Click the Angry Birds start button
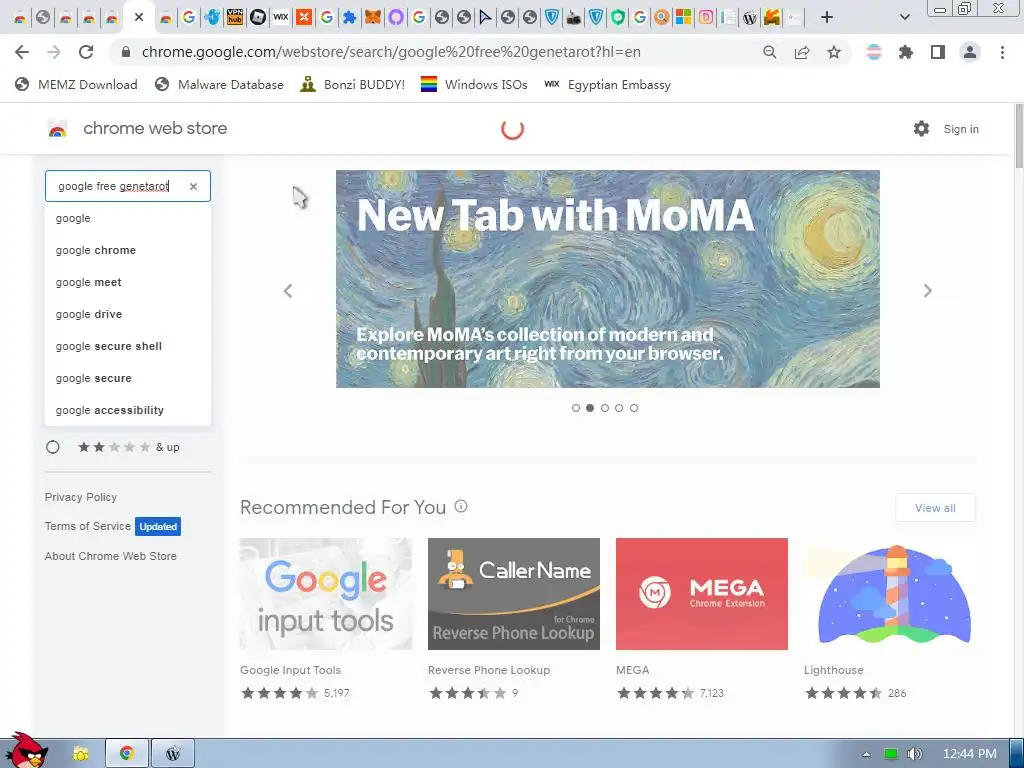The height and width of the screenshot is (768, 1024). click(x=26, y=751)
